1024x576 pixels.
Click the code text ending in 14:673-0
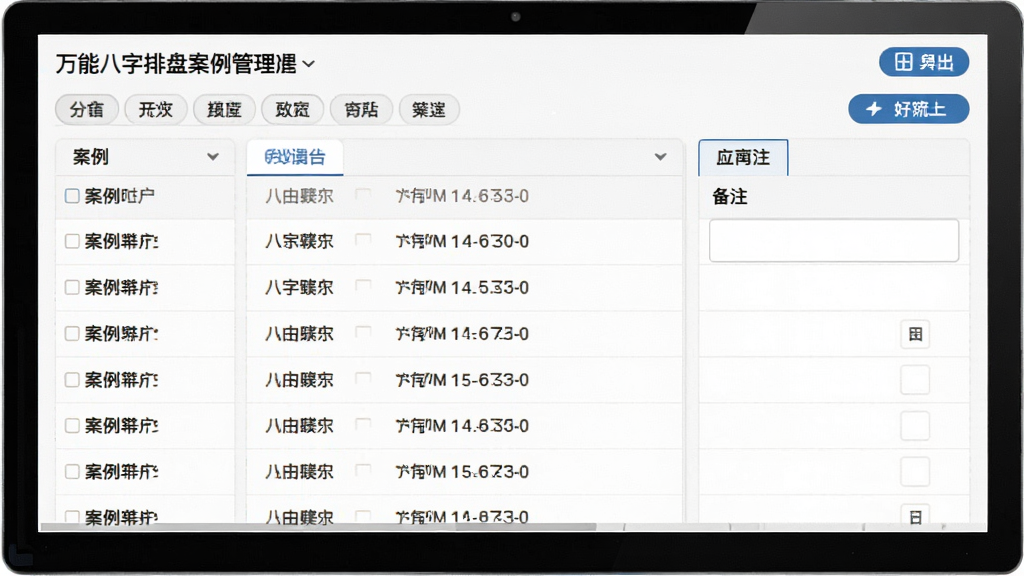pos(462,334)
